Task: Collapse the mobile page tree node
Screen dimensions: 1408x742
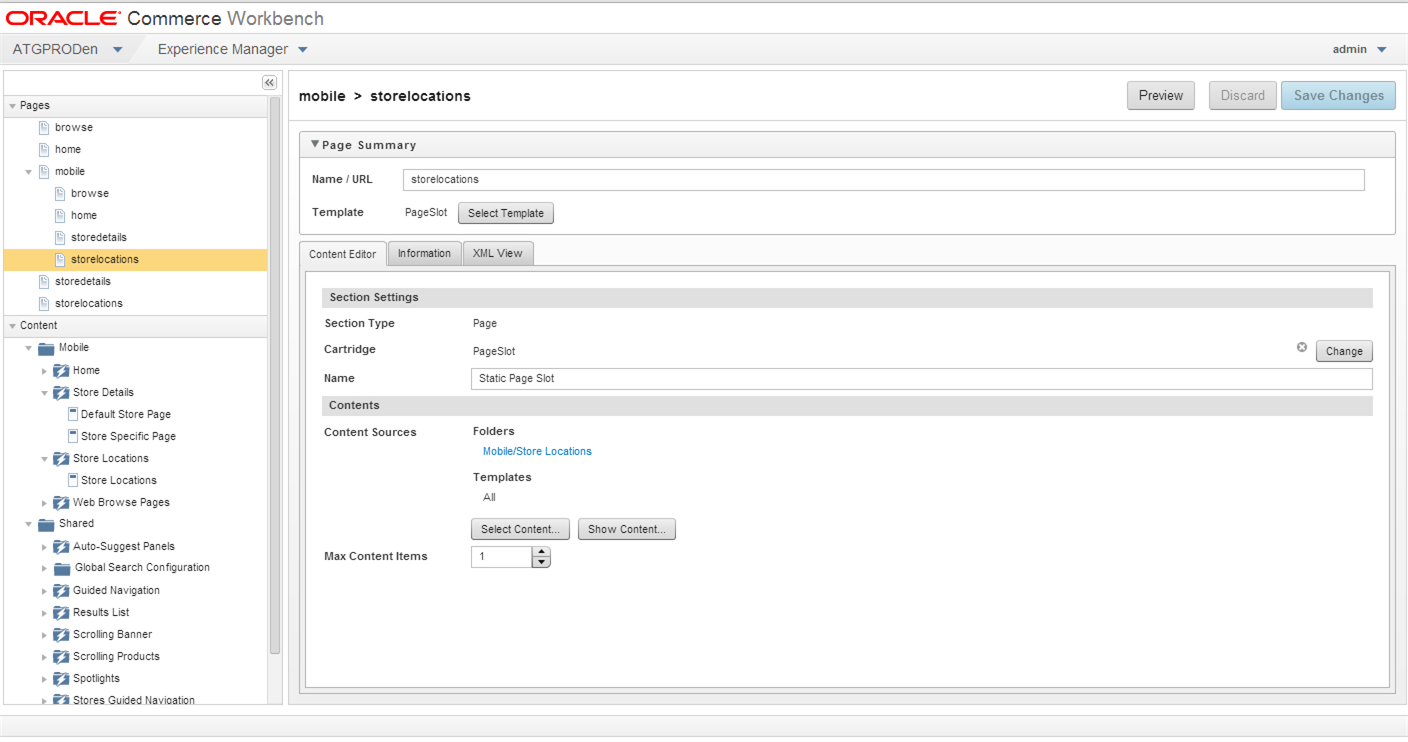Action: click(29, 172)
